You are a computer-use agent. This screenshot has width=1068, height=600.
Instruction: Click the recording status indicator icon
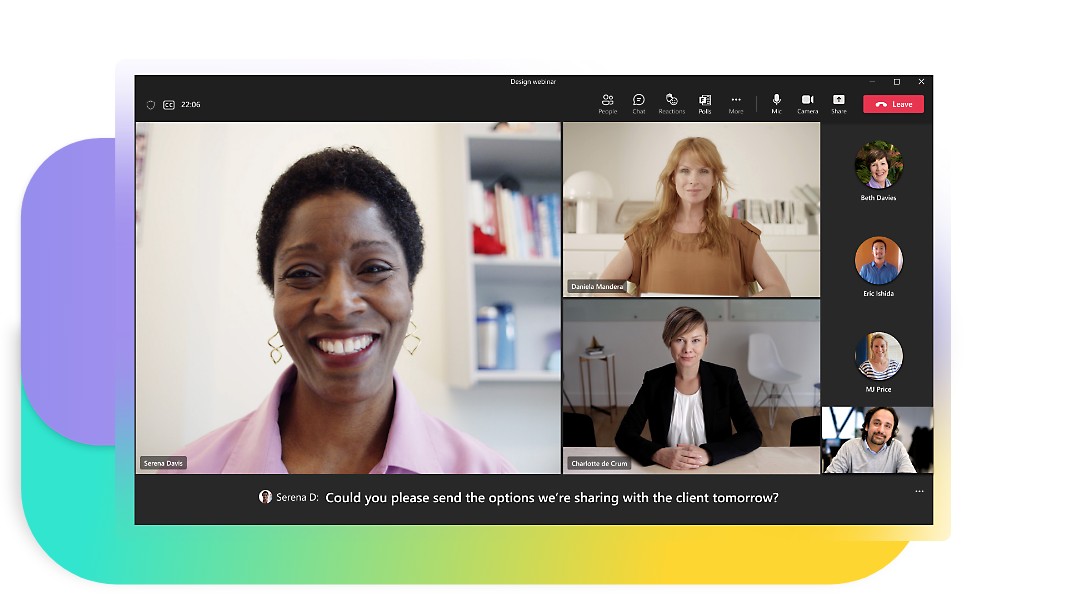(x=150, y=104)
